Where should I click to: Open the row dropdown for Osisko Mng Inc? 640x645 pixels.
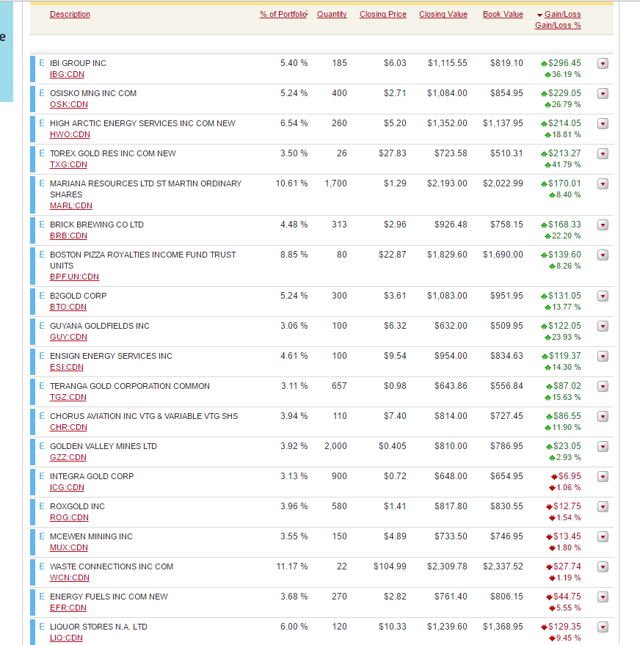point(603,94)
